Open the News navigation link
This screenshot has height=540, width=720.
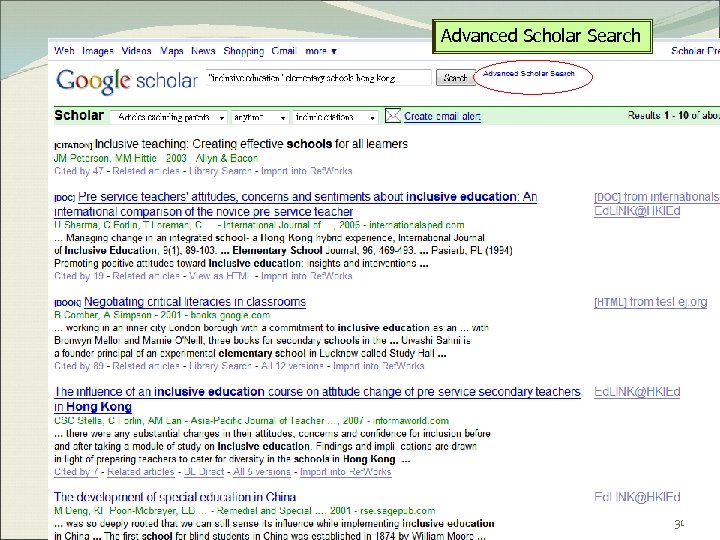203,51
